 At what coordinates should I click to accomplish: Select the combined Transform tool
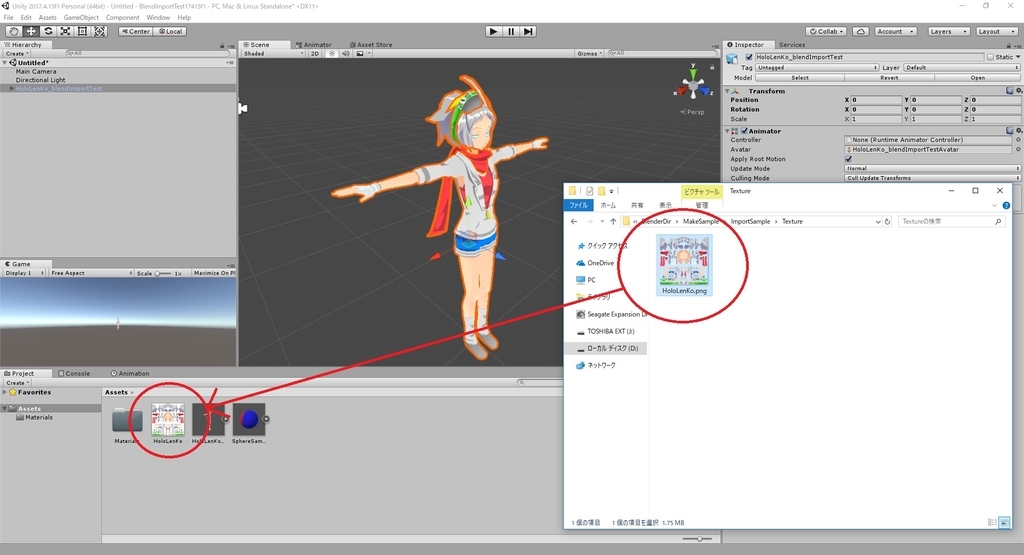(99, 31)
